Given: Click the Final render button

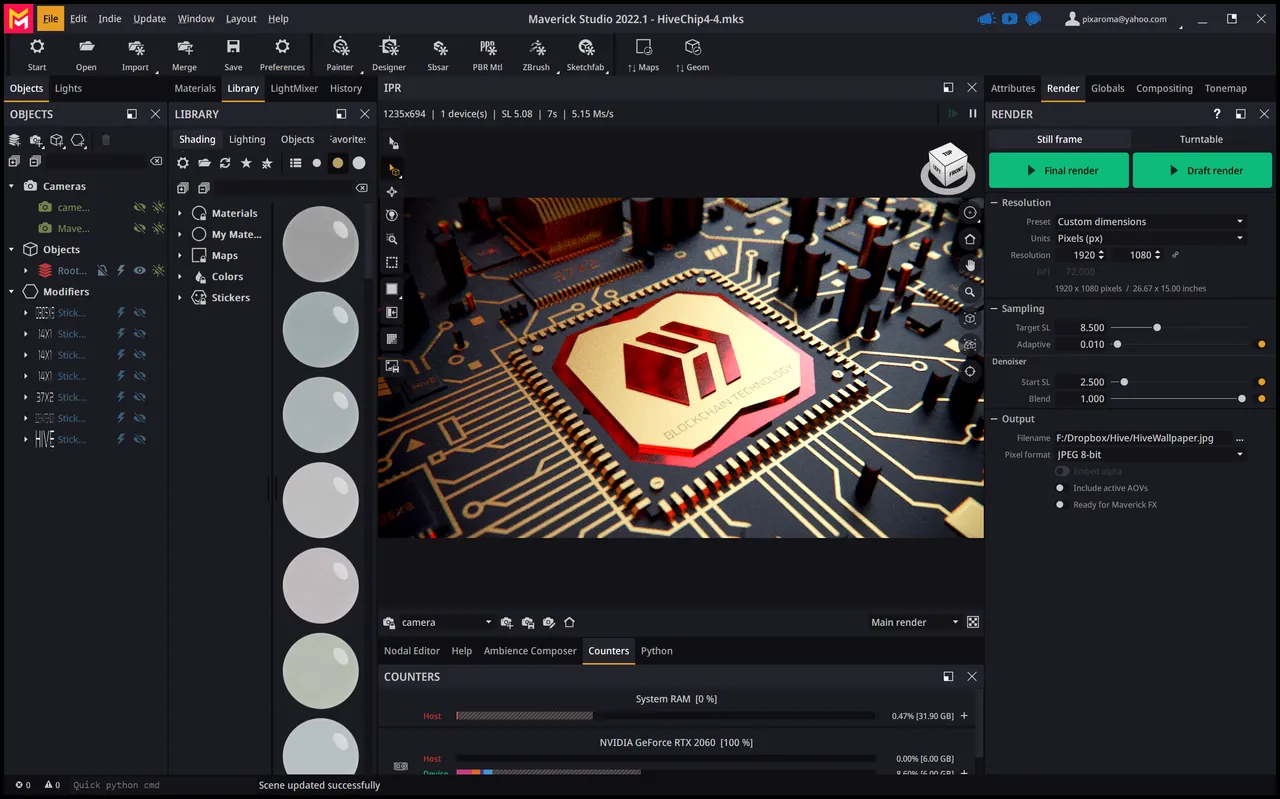Looking at the screenshot, I should pyautogui.click(x=1059, y=170).
